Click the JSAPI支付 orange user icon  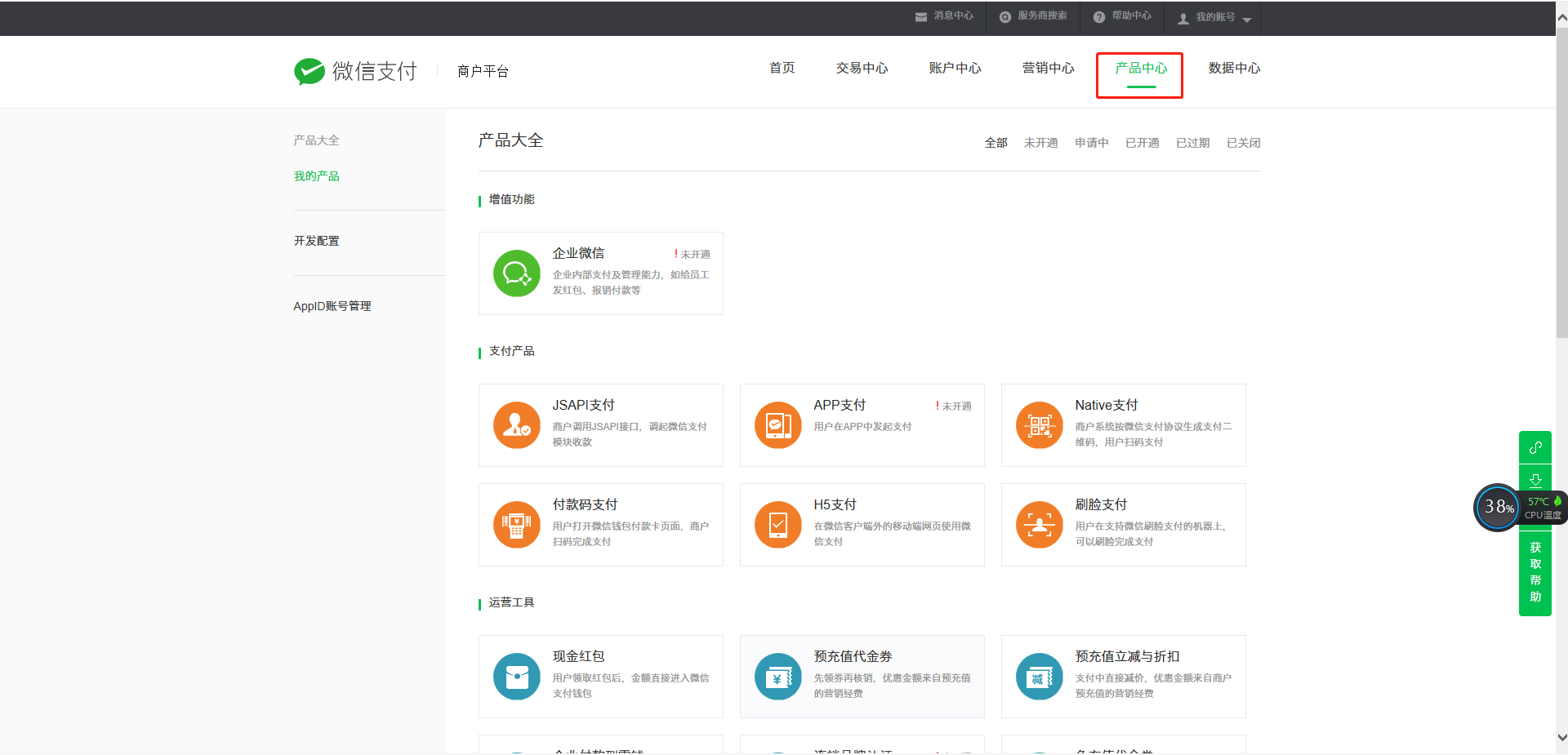[516, 425]
